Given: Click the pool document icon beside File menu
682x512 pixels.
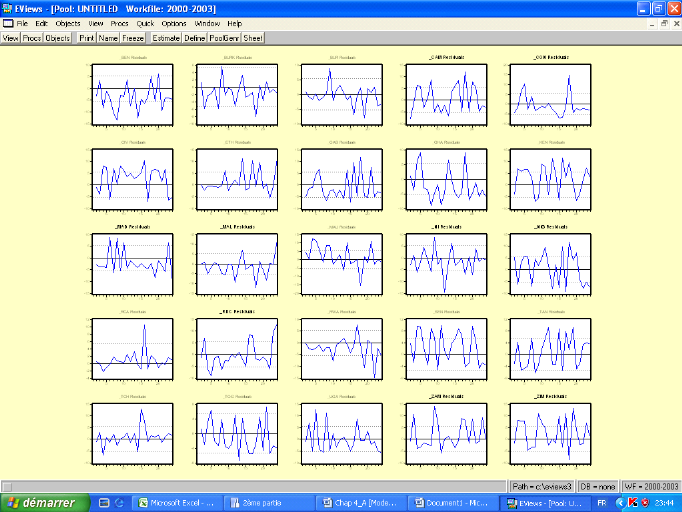Looking at the screenshot, I should tap(7, 22).
